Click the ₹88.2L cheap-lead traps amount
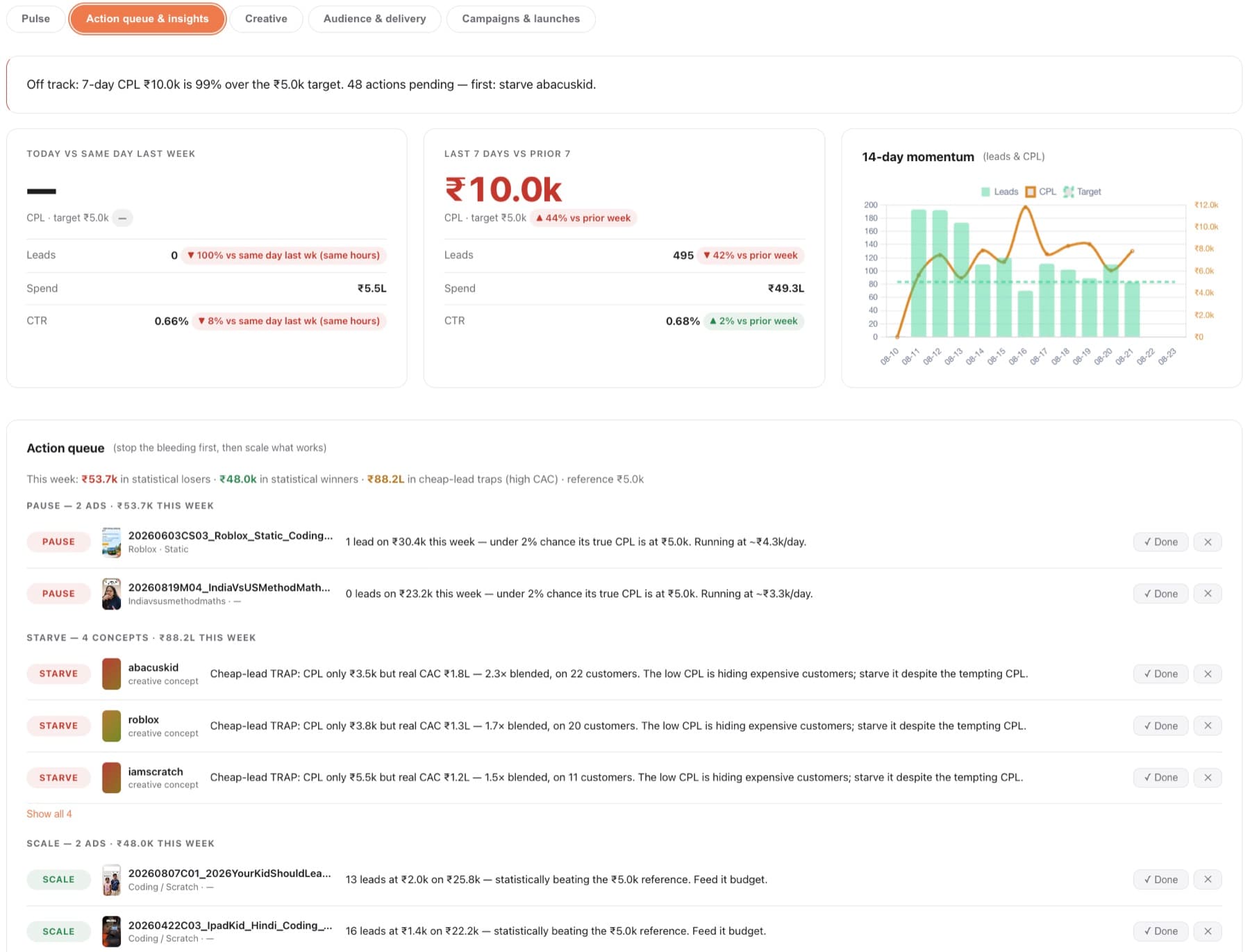The image size is (1250, 952). pyautogui.click(x=385, y=479)
